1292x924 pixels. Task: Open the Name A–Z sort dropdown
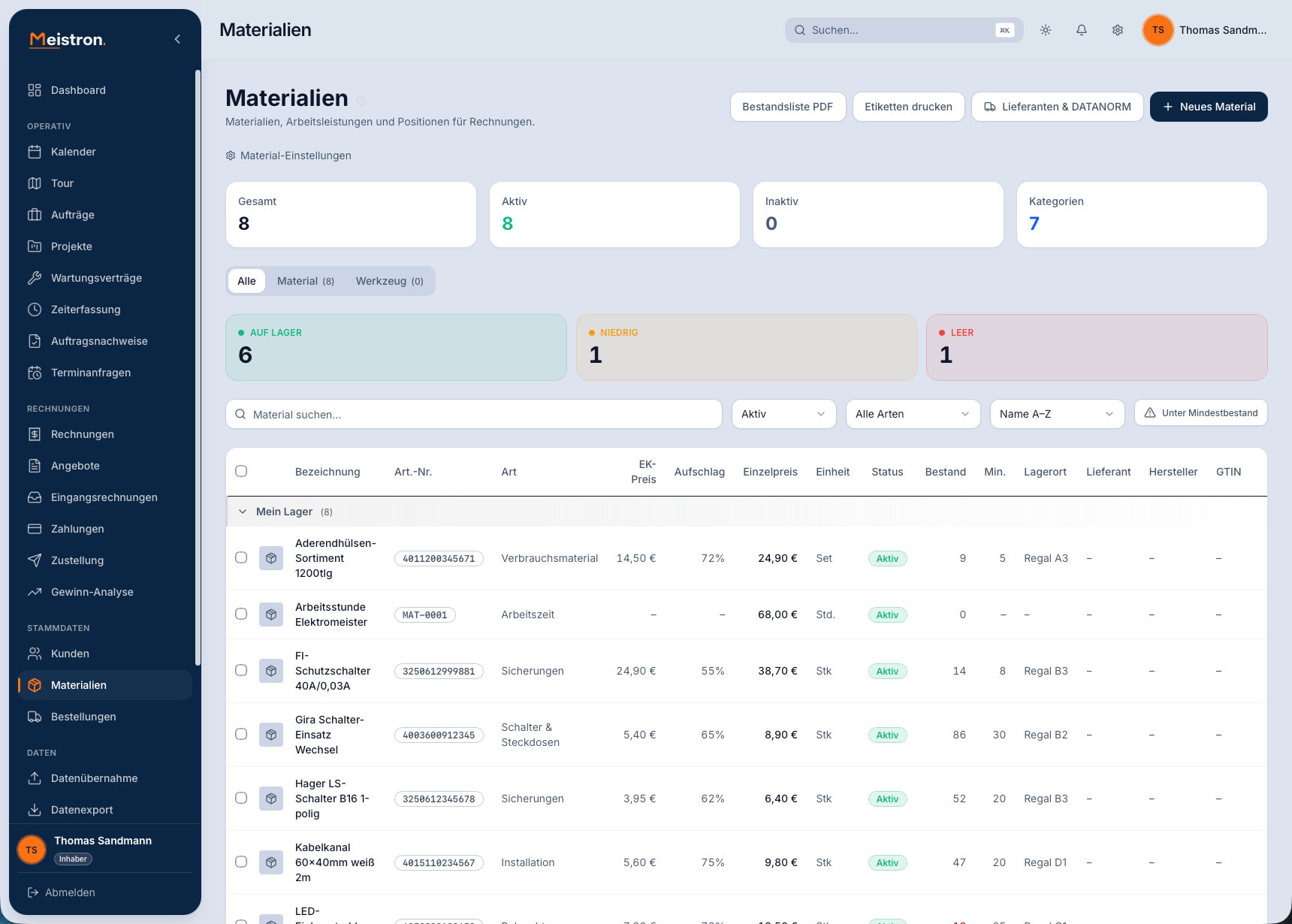coord(1057,414)
